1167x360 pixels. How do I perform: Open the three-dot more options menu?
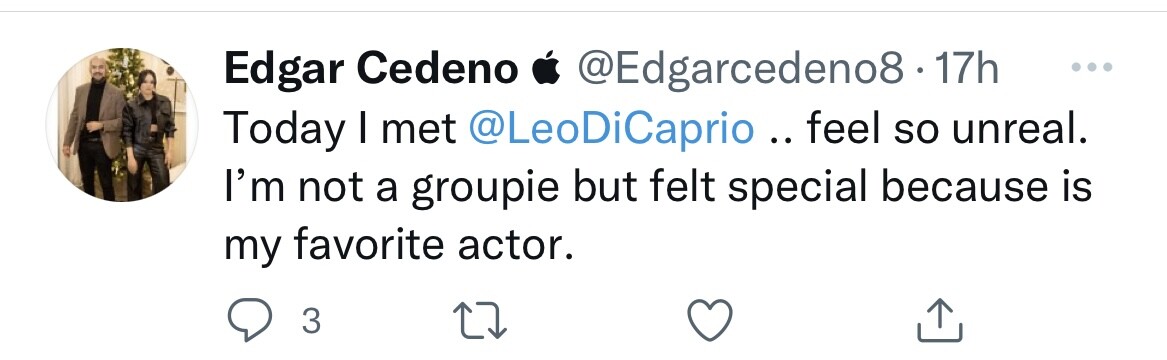click(x=1092, y=68)
